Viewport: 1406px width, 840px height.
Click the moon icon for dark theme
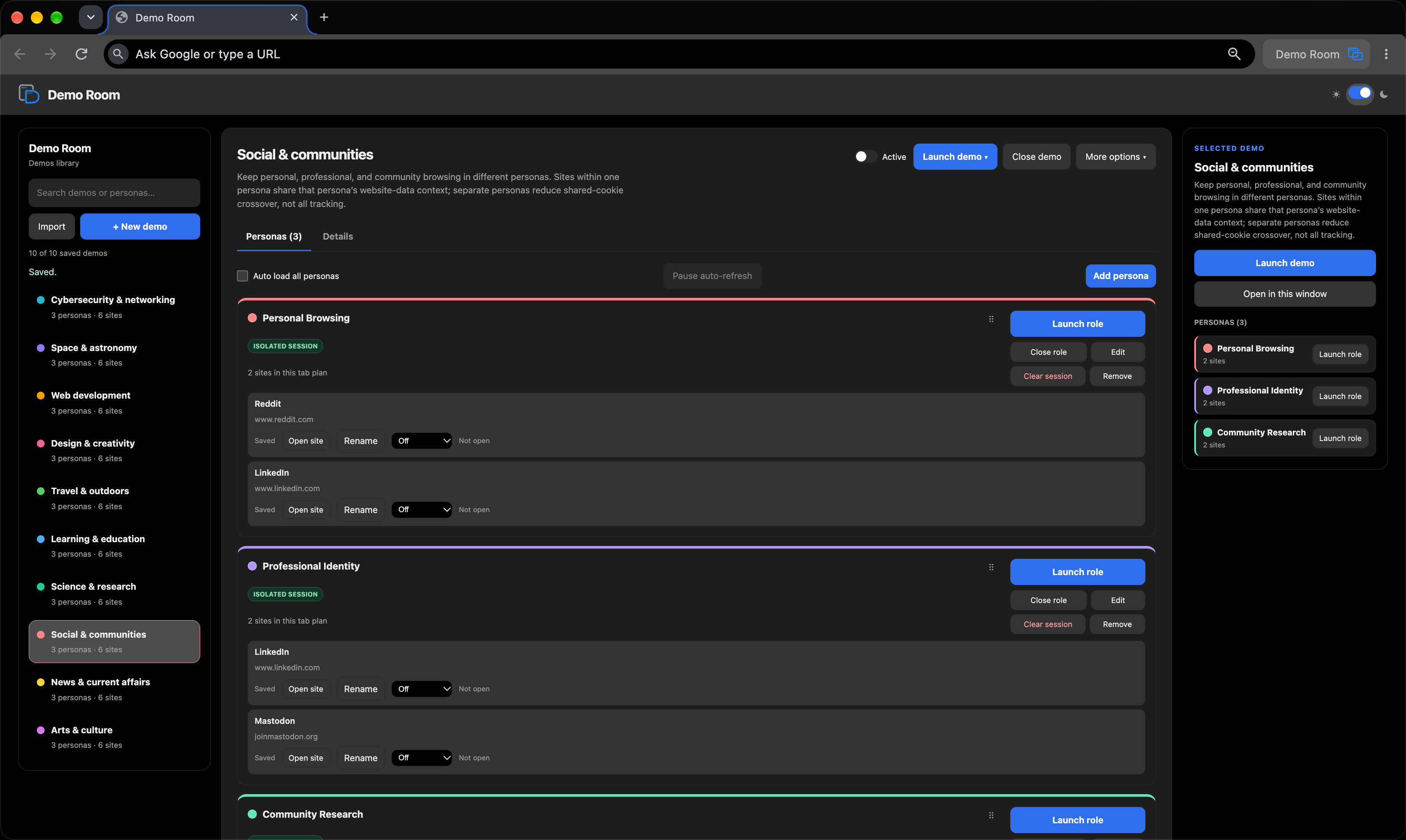pyautogui.click(x=1384, y=94)
